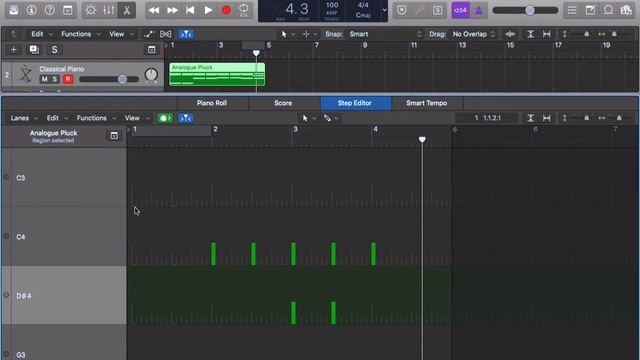Open Quick Help with the question mark icon

49,10
